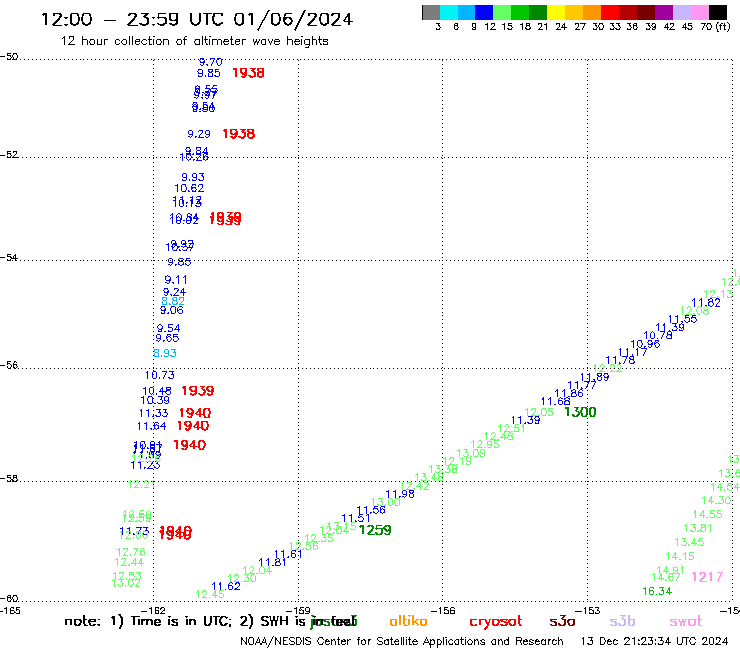Click the -58 latitude axis label
740x650 pixels.
pos(9,479)
